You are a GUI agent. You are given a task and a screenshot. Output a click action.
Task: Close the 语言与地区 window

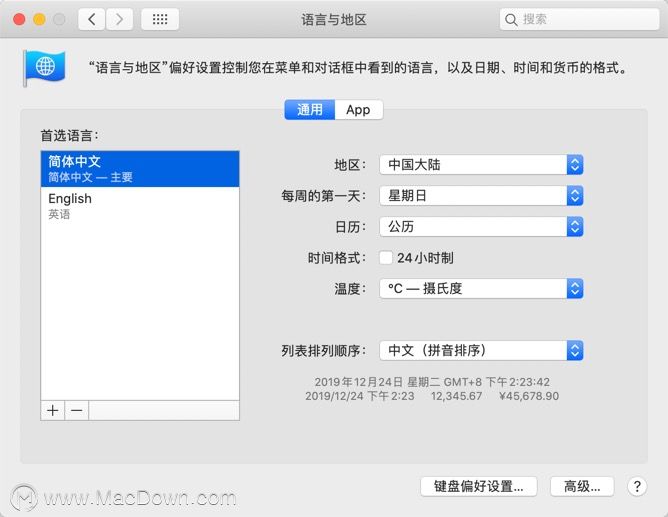click(19, 19)
